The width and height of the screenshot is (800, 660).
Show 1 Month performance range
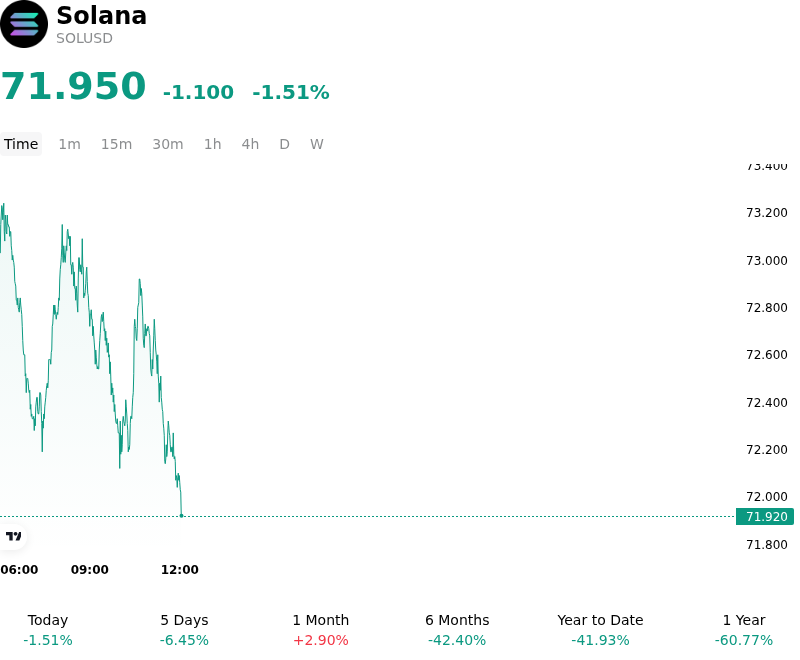[321, 630]
